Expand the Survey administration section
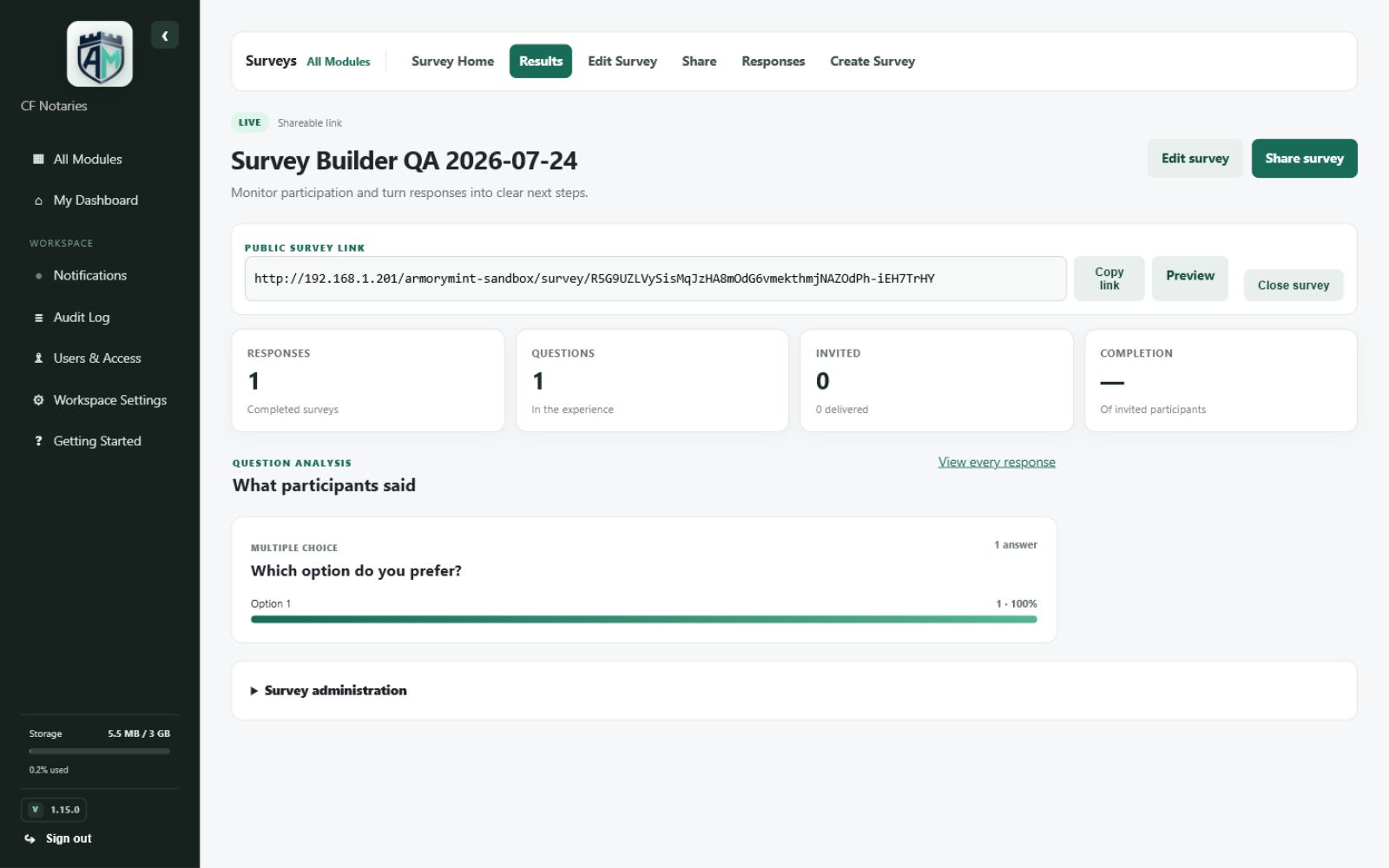This screenshot has height=868, width=1389. (328, 691)
